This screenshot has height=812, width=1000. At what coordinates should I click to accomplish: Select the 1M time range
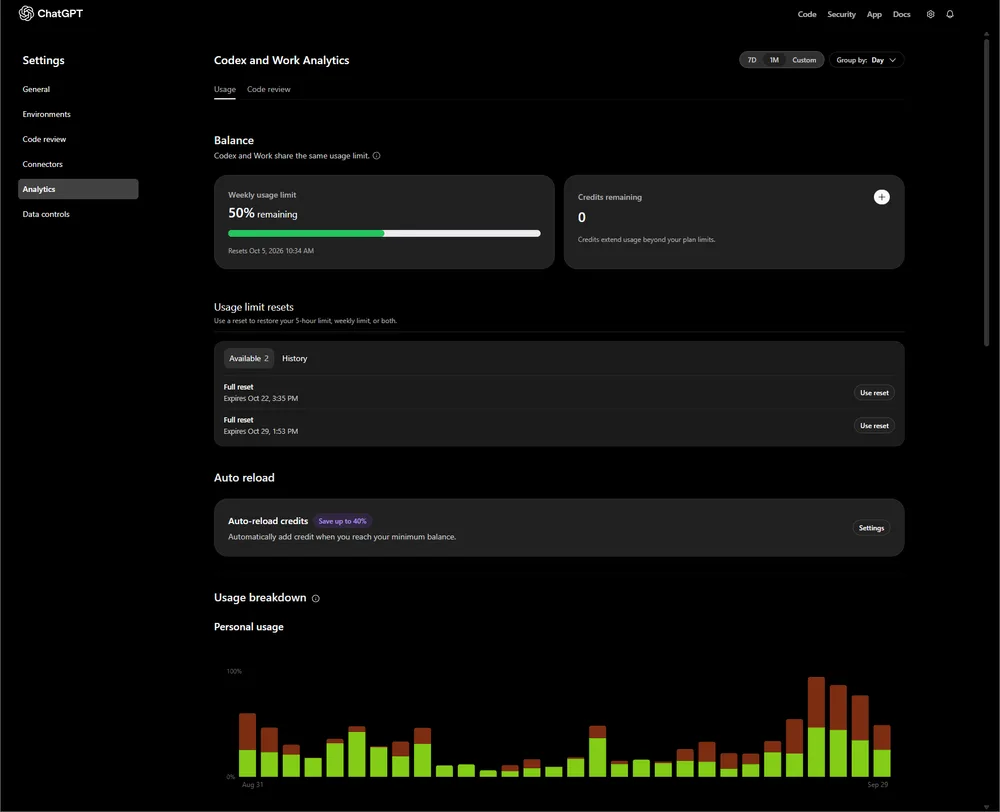tap(774, 60)
